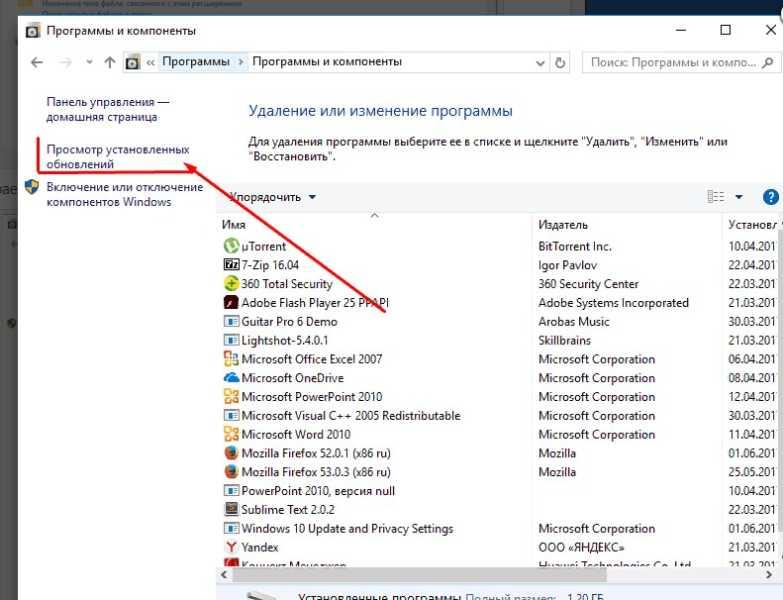Click the shield icon beside Windows components

point(32,187)
